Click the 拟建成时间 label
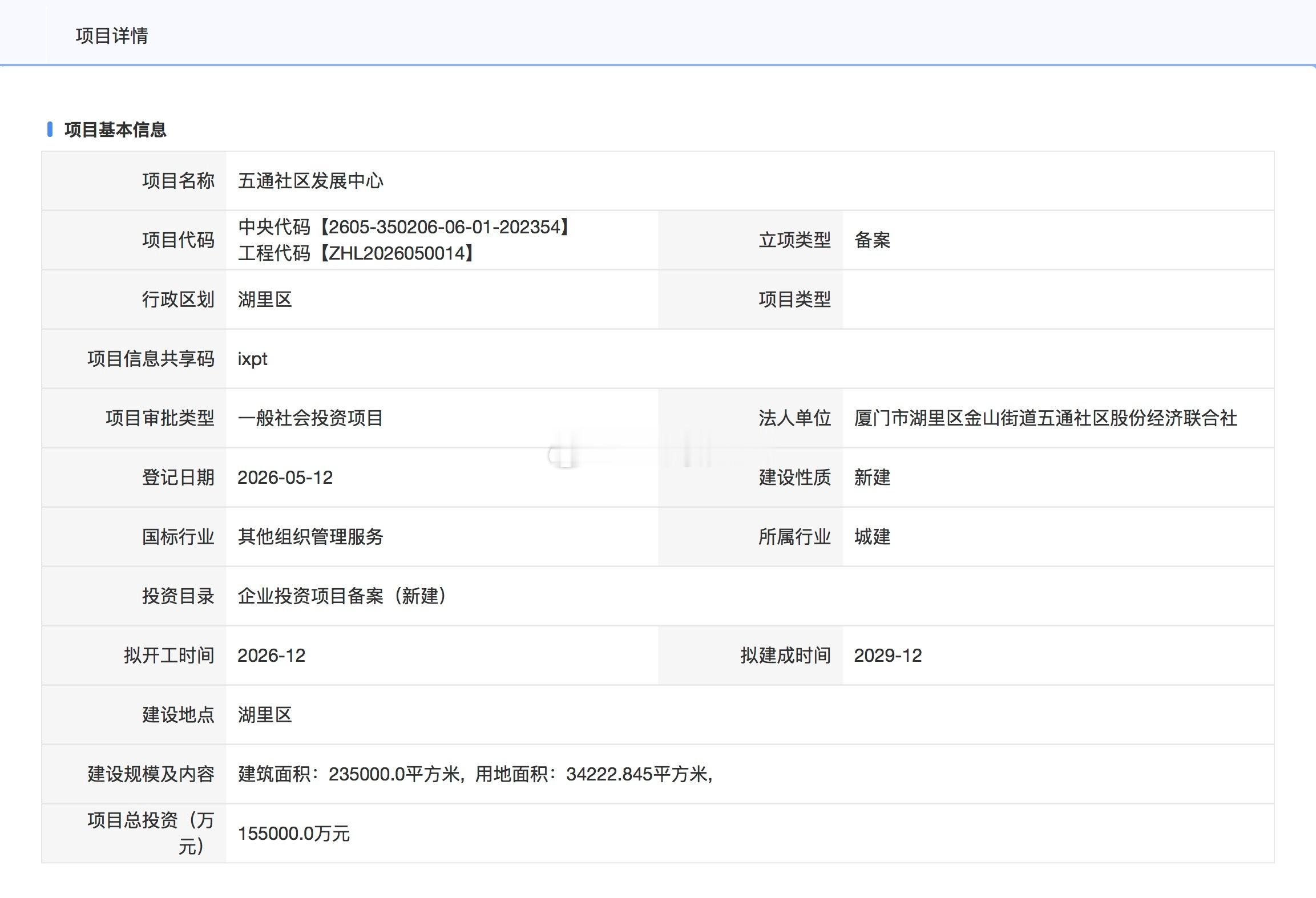1316x898 pixels. 785,656
